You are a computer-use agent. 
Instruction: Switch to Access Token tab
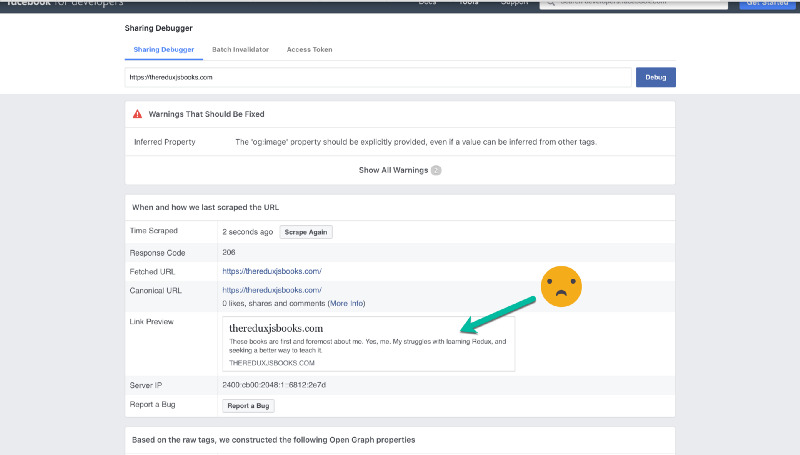[309, 49]
